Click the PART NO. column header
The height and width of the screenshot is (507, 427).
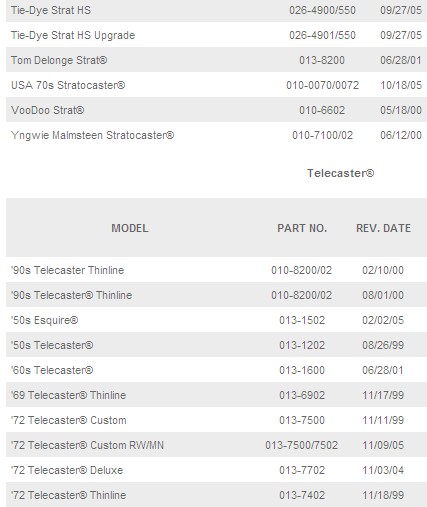point(302,228)
